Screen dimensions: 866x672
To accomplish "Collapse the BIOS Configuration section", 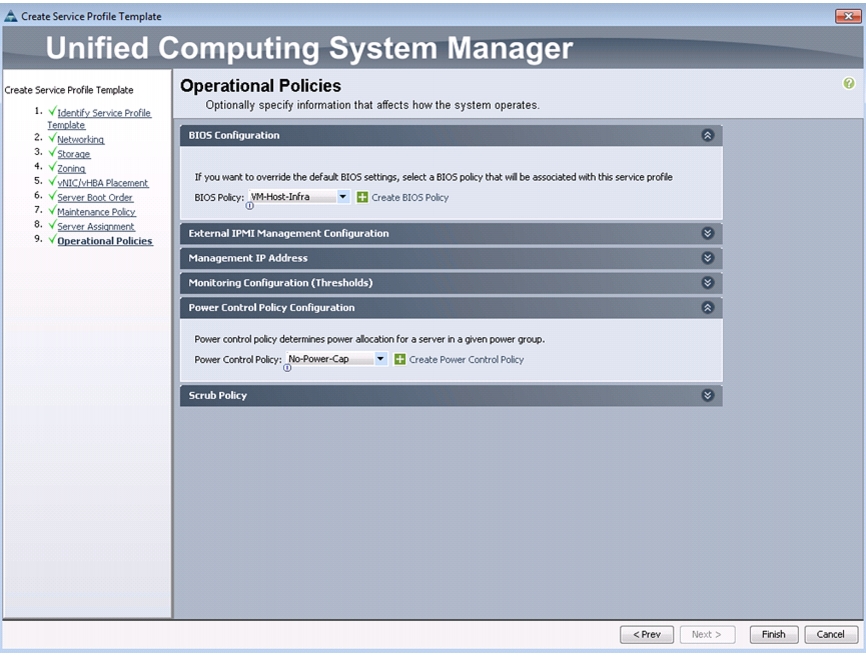I will coord(707,135).
